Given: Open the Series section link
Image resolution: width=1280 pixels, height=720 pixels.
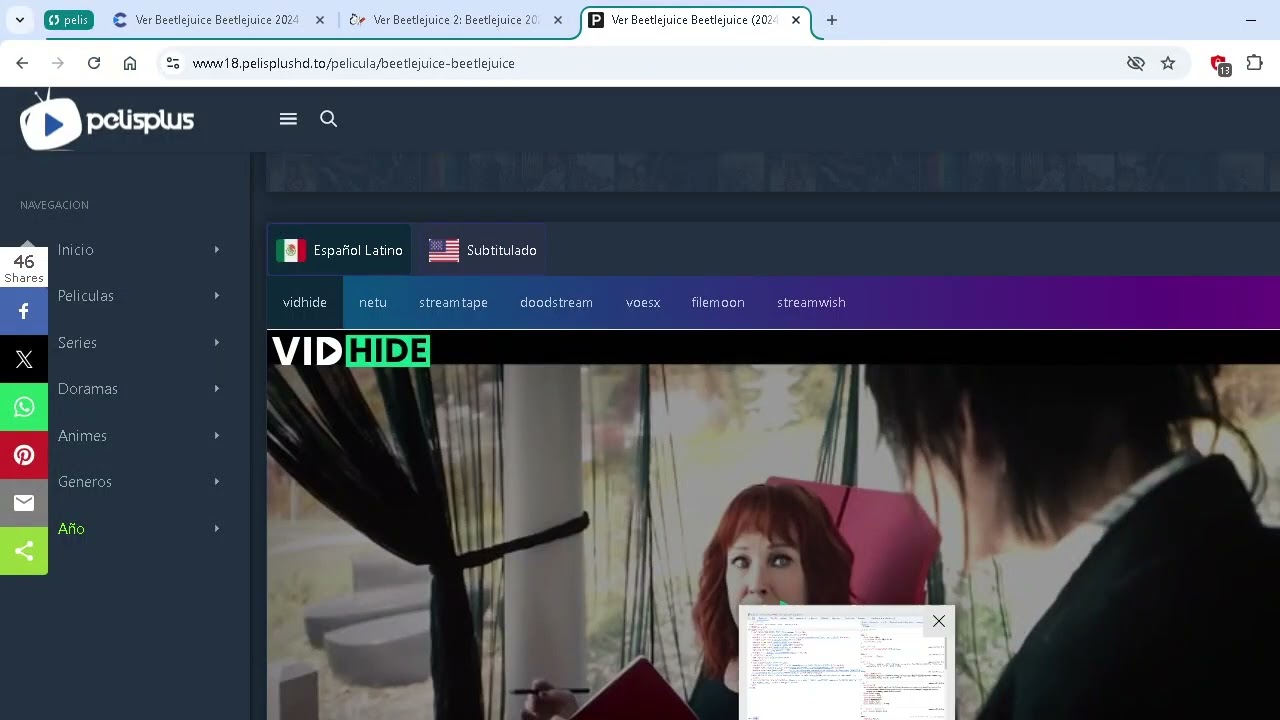Looking at the screenshot, I should (x=77, y=343).
